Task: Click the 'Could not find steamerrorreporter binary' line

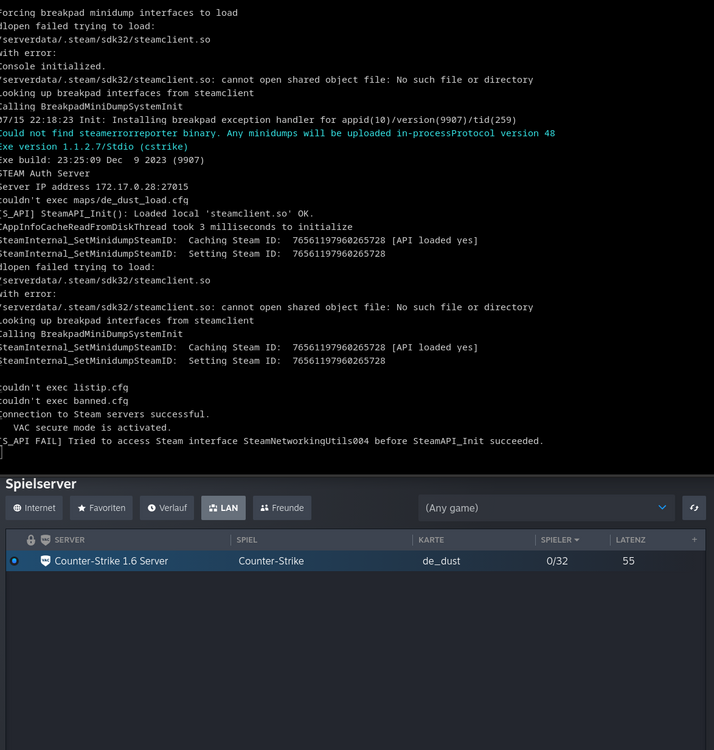Action: (x=277, y=133)
